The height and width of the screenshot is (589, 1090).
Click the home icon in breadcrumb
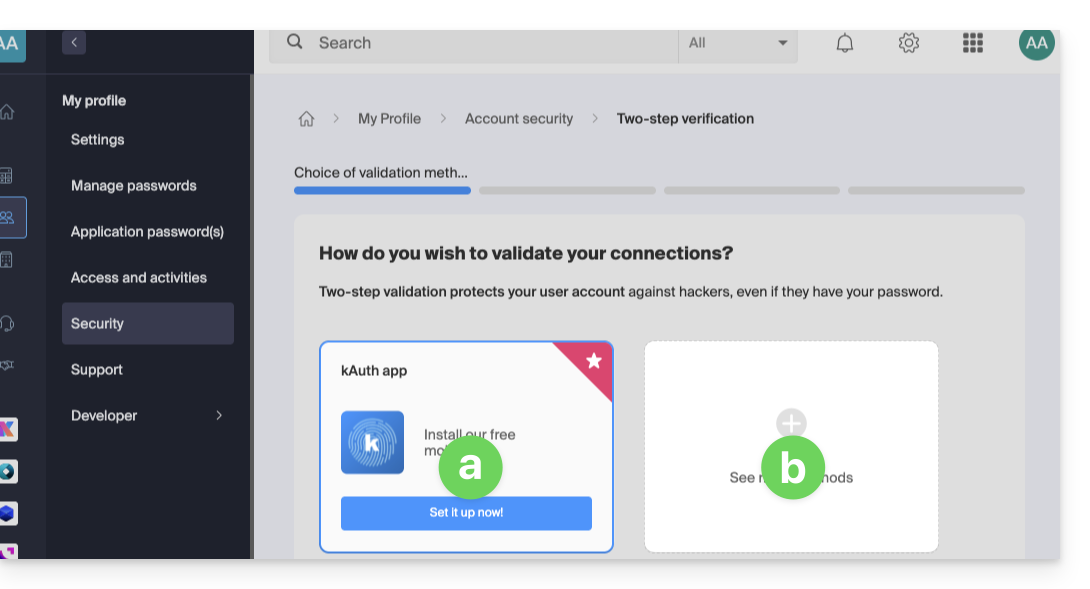tap(307, 119)
